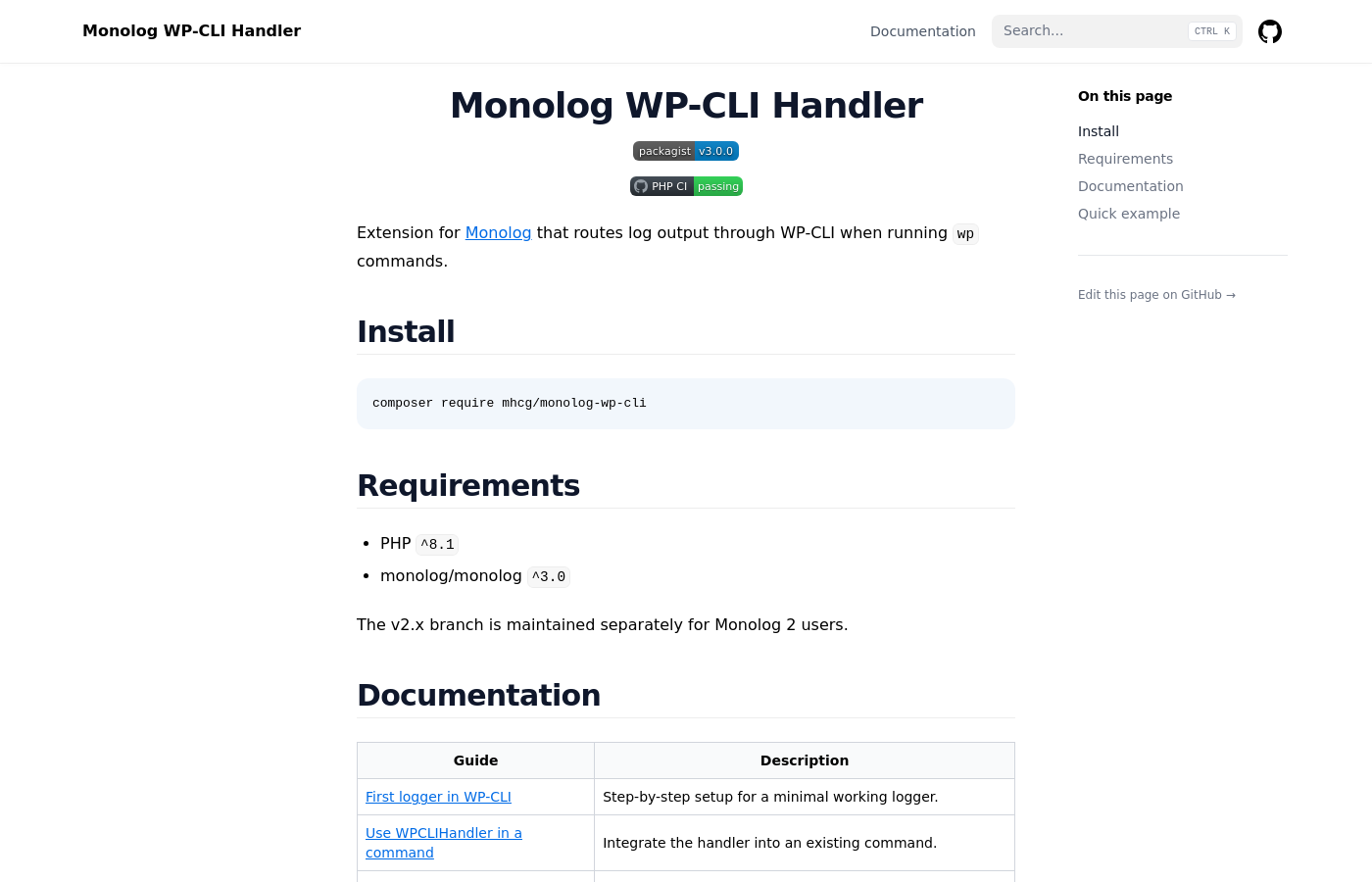This screenshot has width=1372, height=882.
Task: Click the v2.x branch note paragraph
Action: tap(602, 624)
